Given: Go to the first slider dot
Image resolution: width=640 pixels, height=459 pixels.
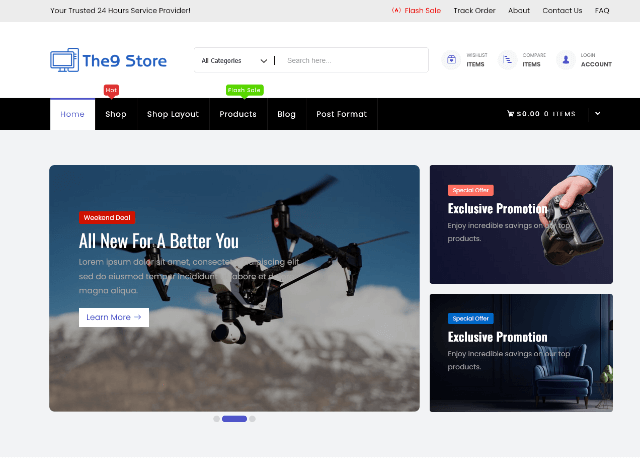Looking at the screenshot, I should click(216, 419).
